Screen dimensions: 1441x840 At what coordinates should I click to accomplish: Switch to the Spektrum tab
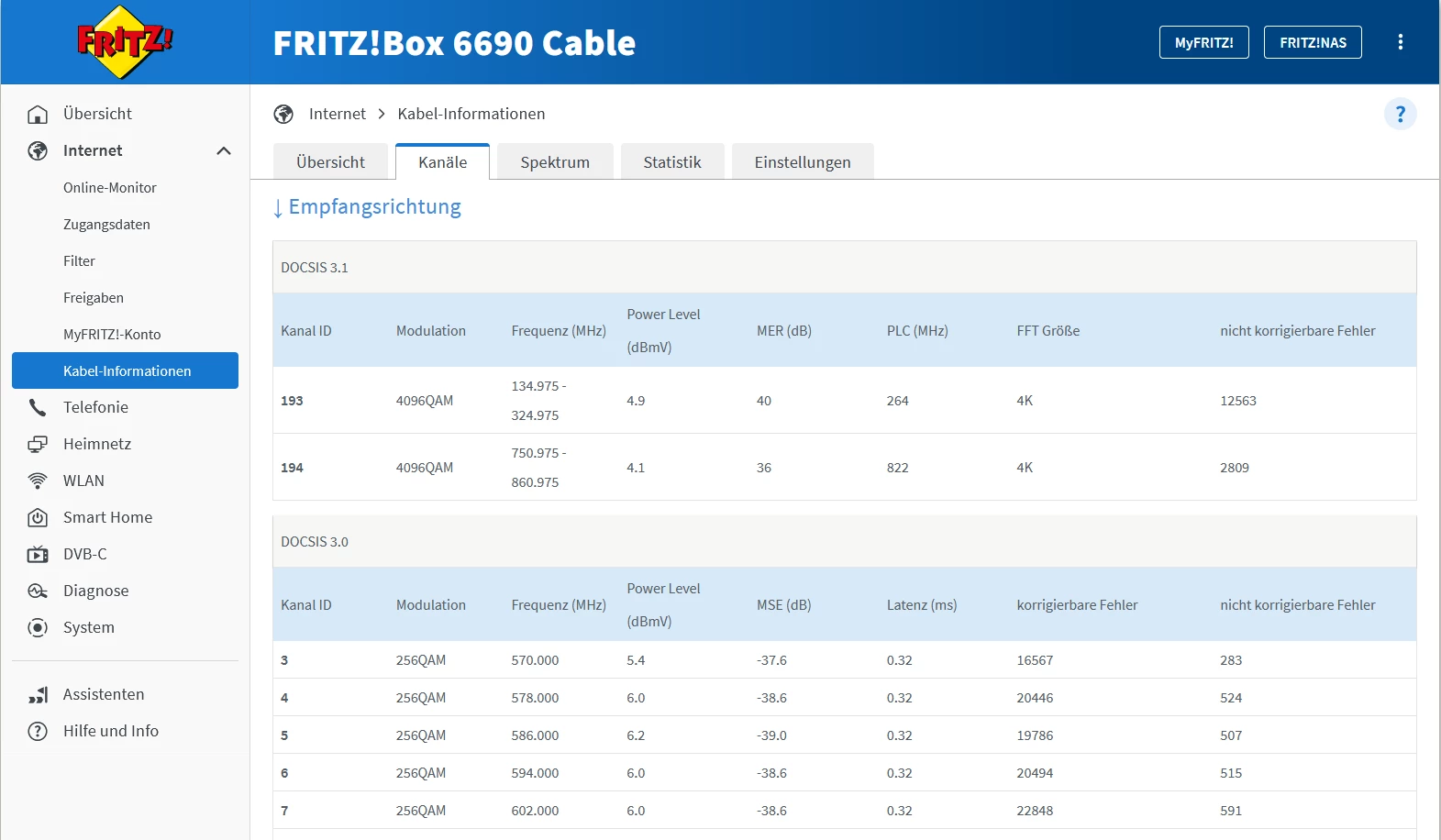pos(555,161)
